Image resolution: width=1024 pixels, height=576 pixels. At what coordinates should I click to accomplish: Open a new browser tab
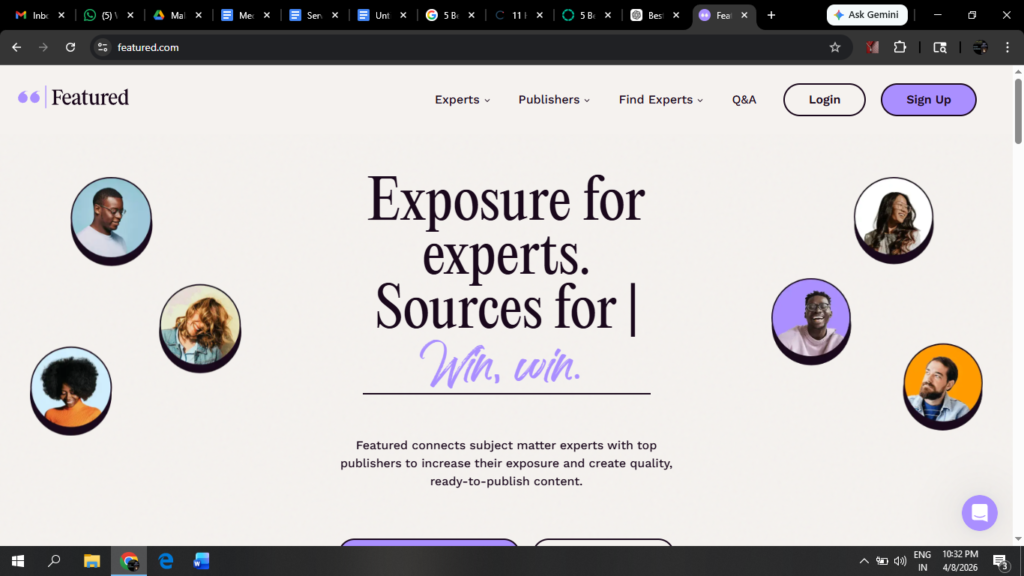click(771, 15)
